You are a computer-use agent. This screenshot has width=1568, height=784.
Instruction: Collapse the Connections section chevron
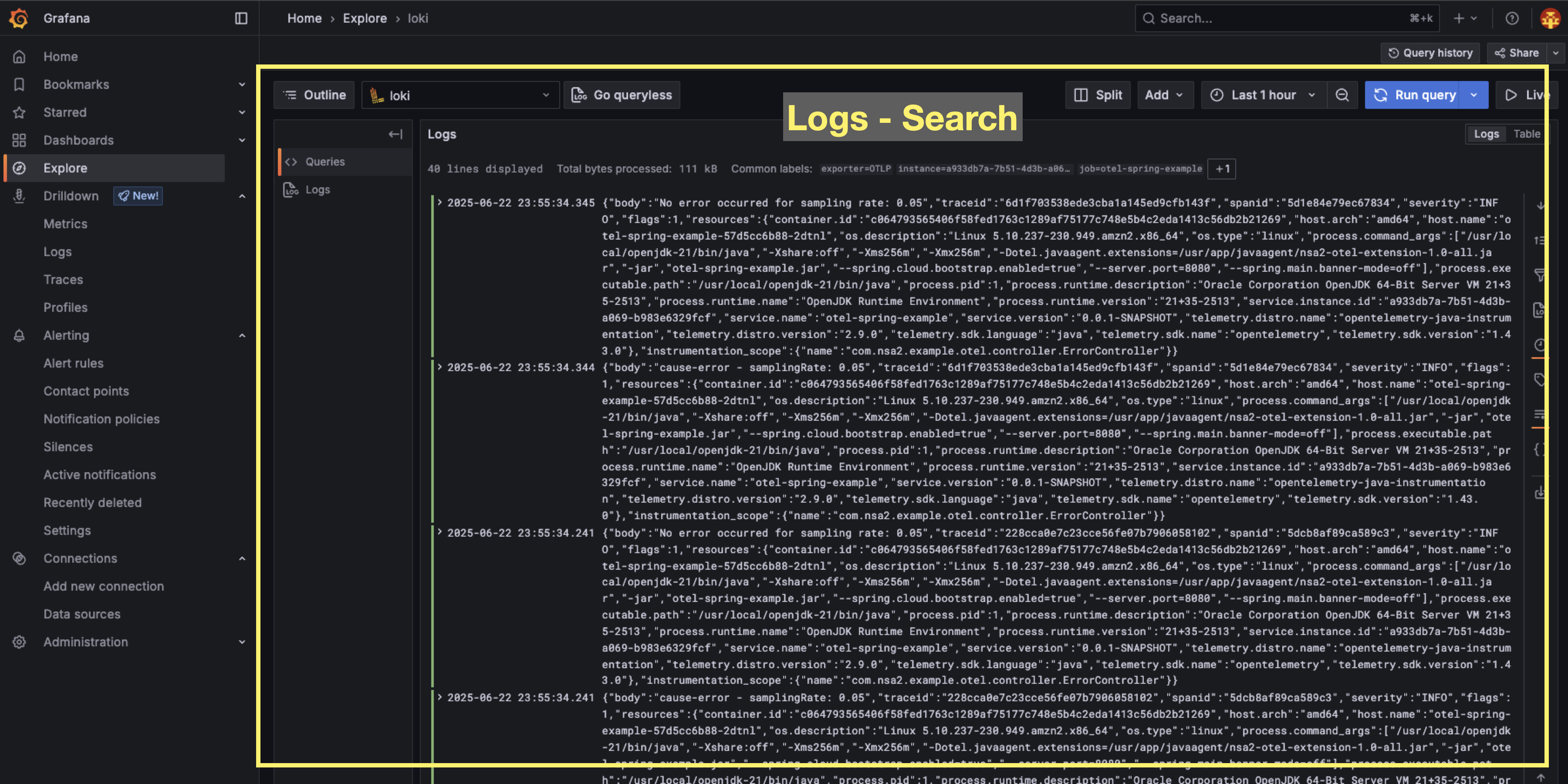[242, 558]
